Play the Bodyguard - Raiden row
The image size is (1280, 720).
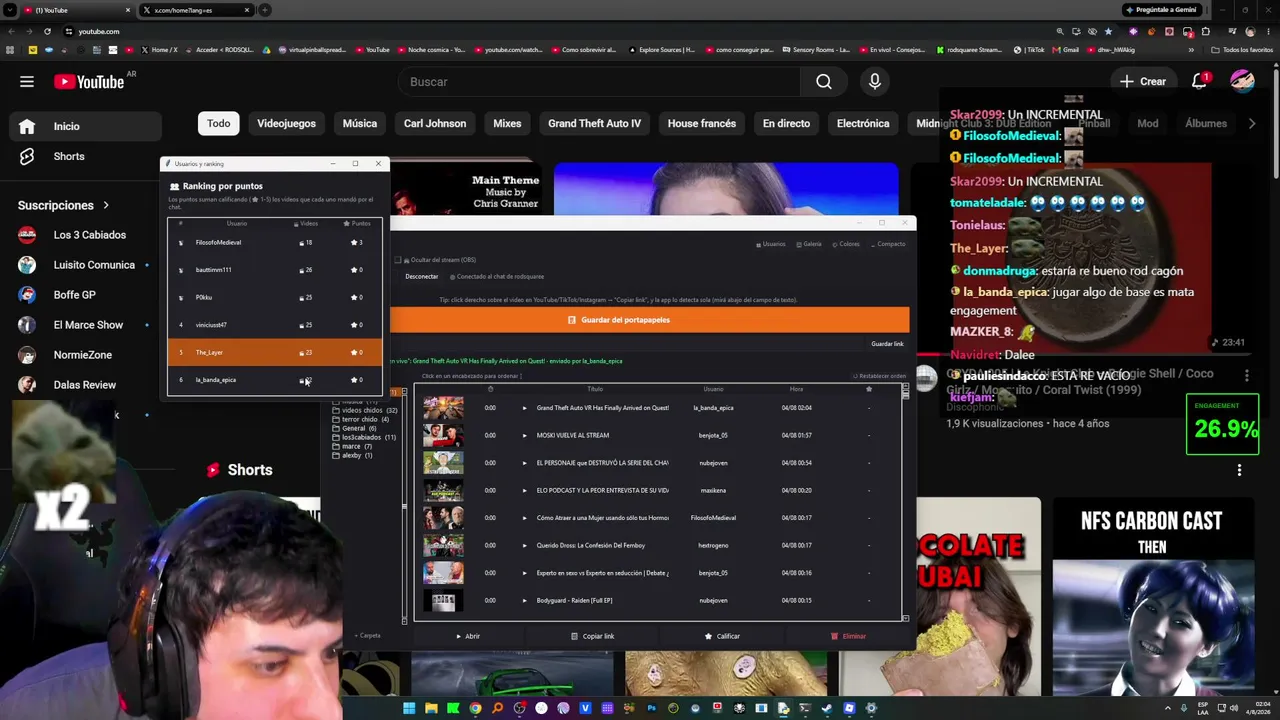[x=524, y=600]
